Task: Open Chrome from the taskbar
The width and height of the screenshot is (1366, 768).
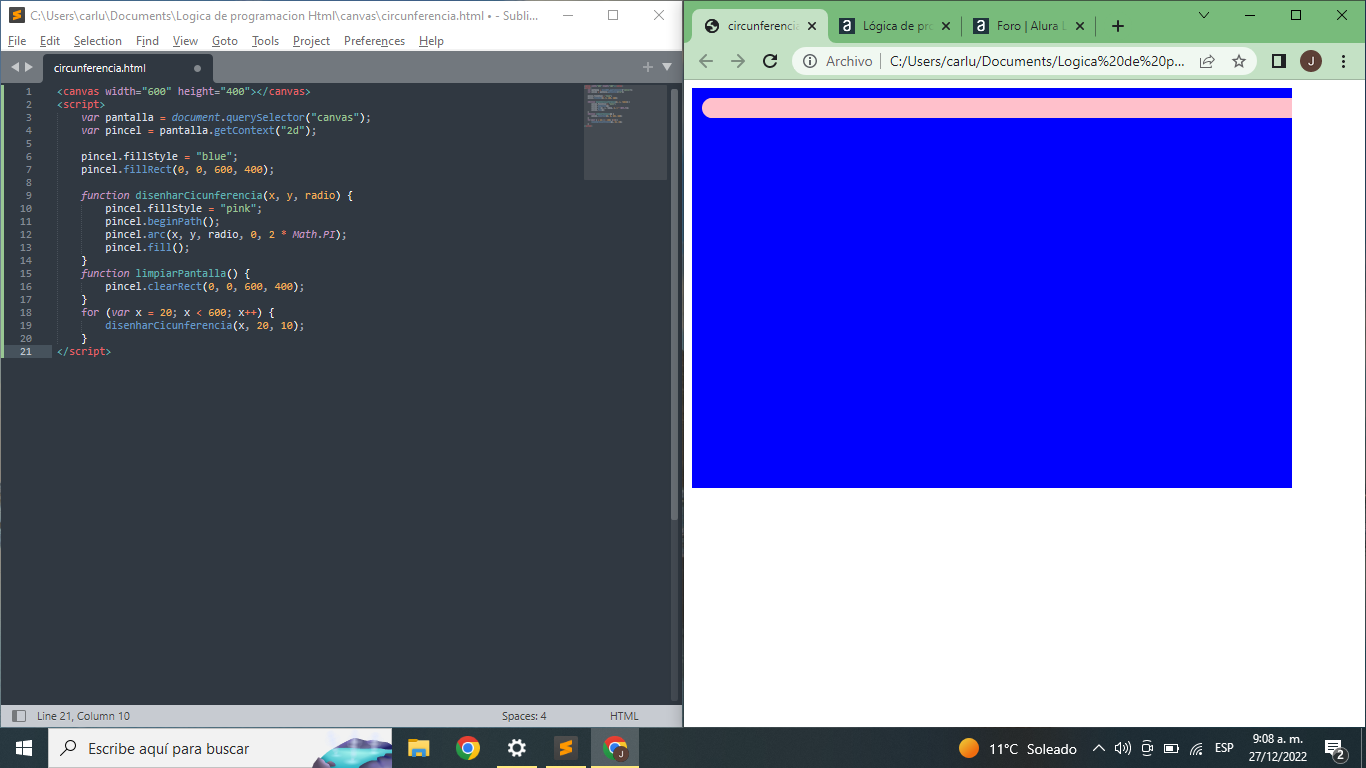Action: 467,748
